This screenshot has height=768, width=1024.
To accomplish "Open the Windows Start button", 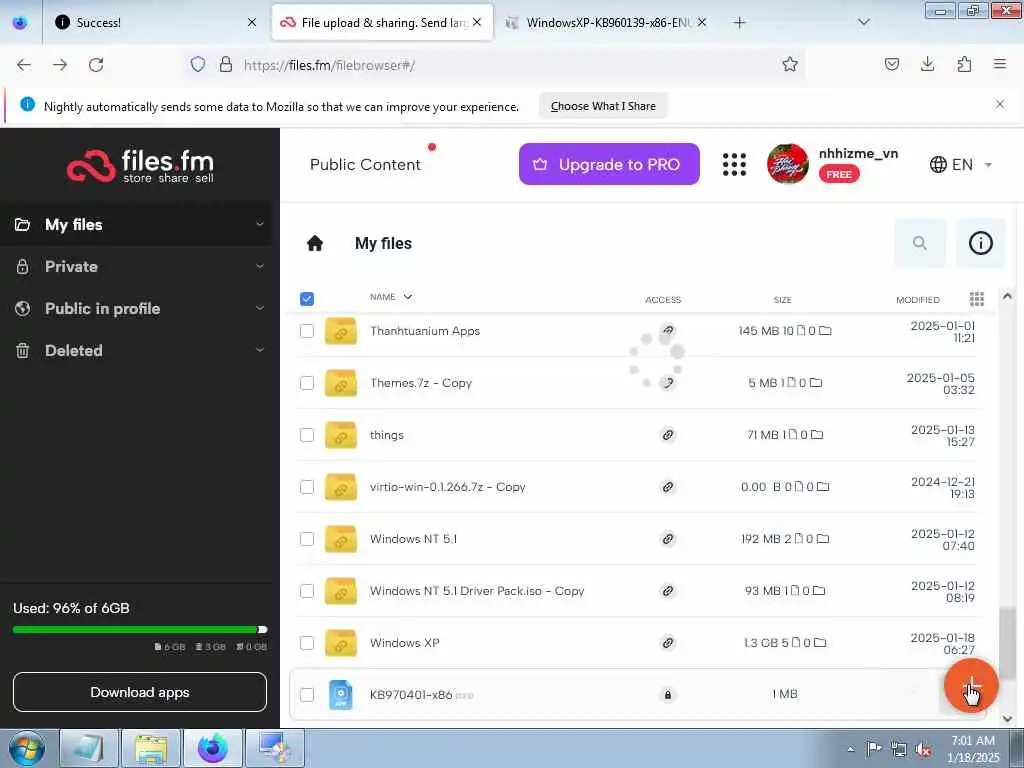I will click(27, 748).
